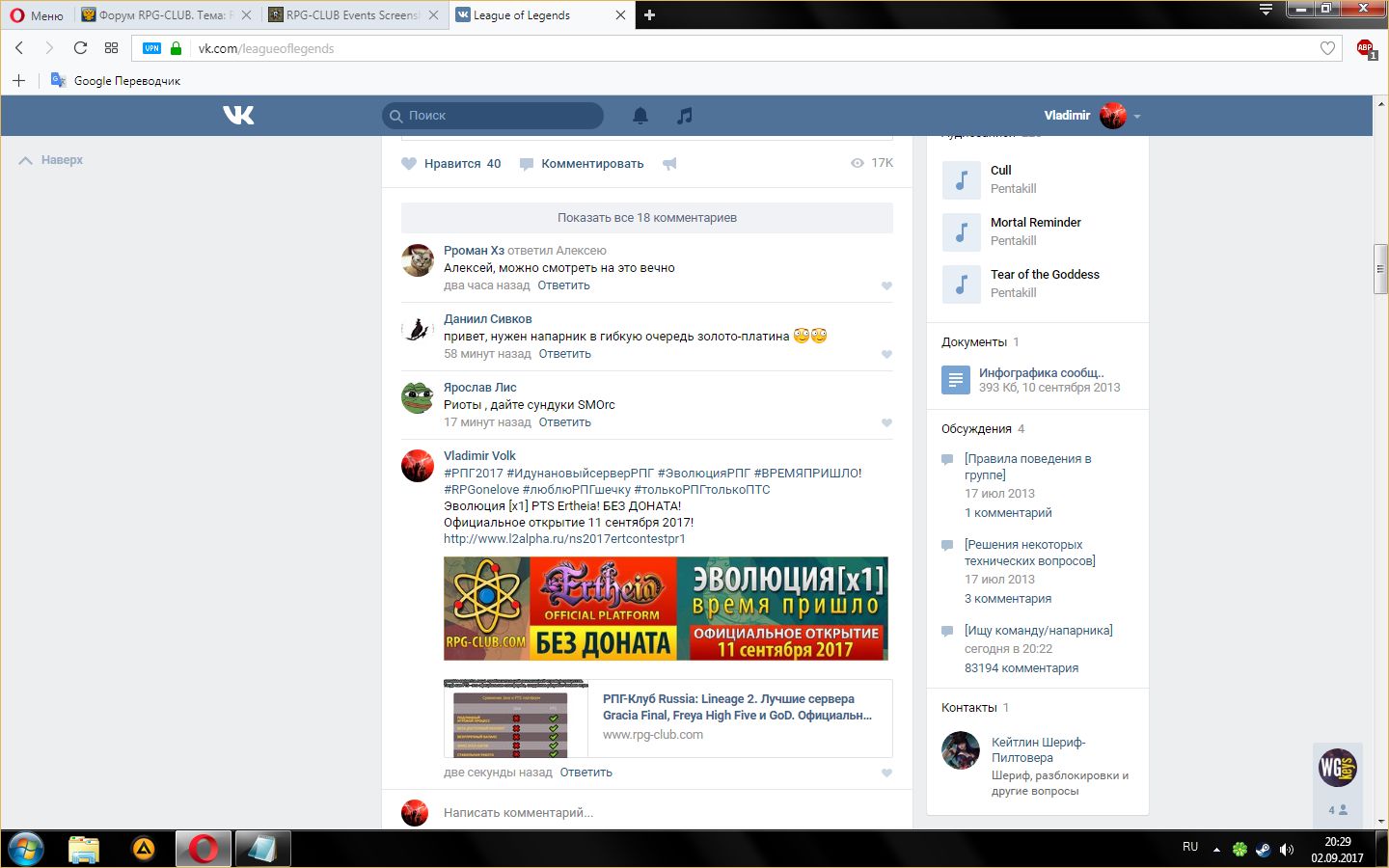Play the Mortal Reminder audio track
The width and height of the screenshot is (1389, 868).
(961, 231)
